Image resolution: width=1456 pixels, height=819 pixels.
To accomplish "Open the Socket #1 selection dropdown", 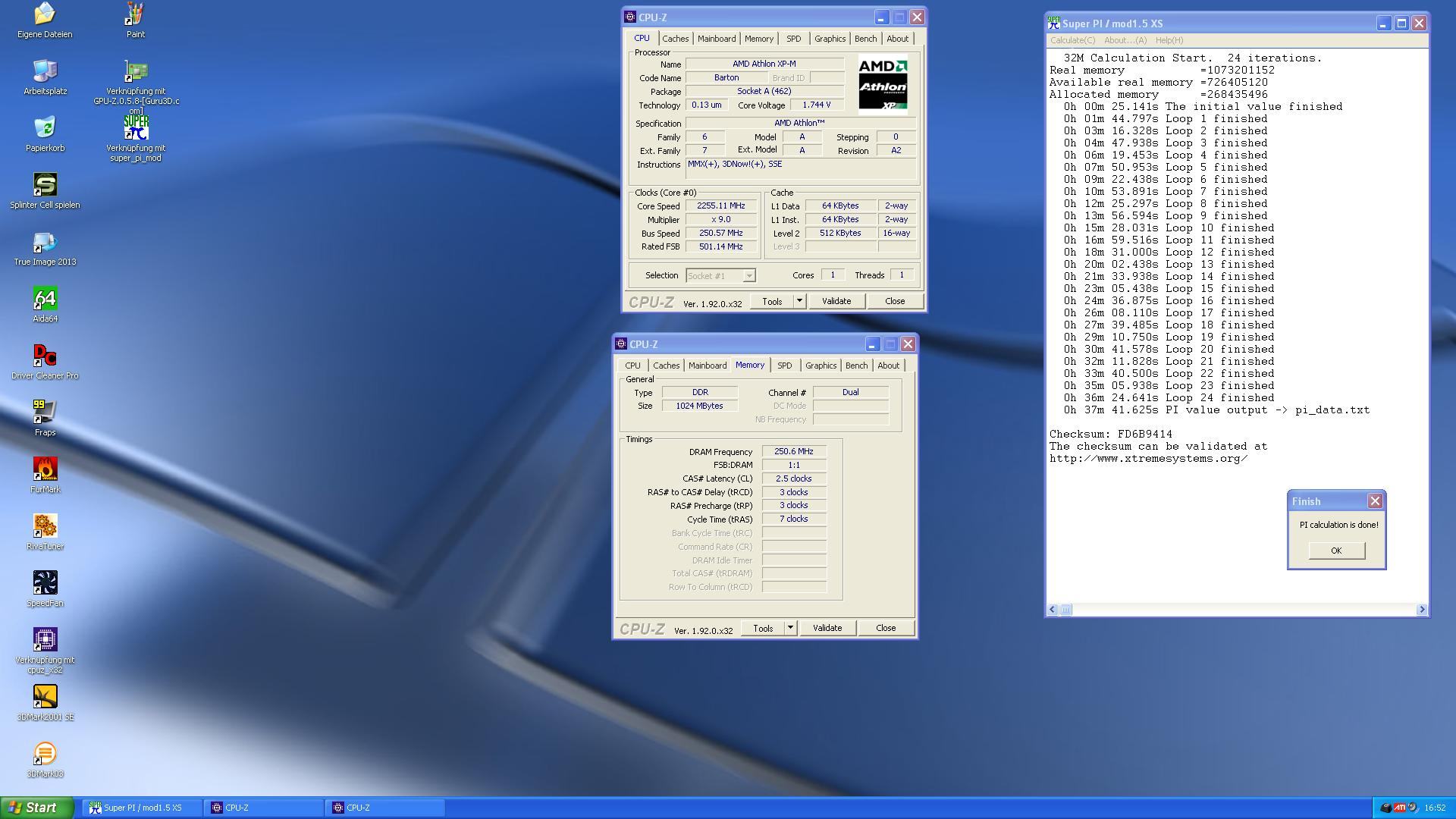I will click(x=720, y=275).
